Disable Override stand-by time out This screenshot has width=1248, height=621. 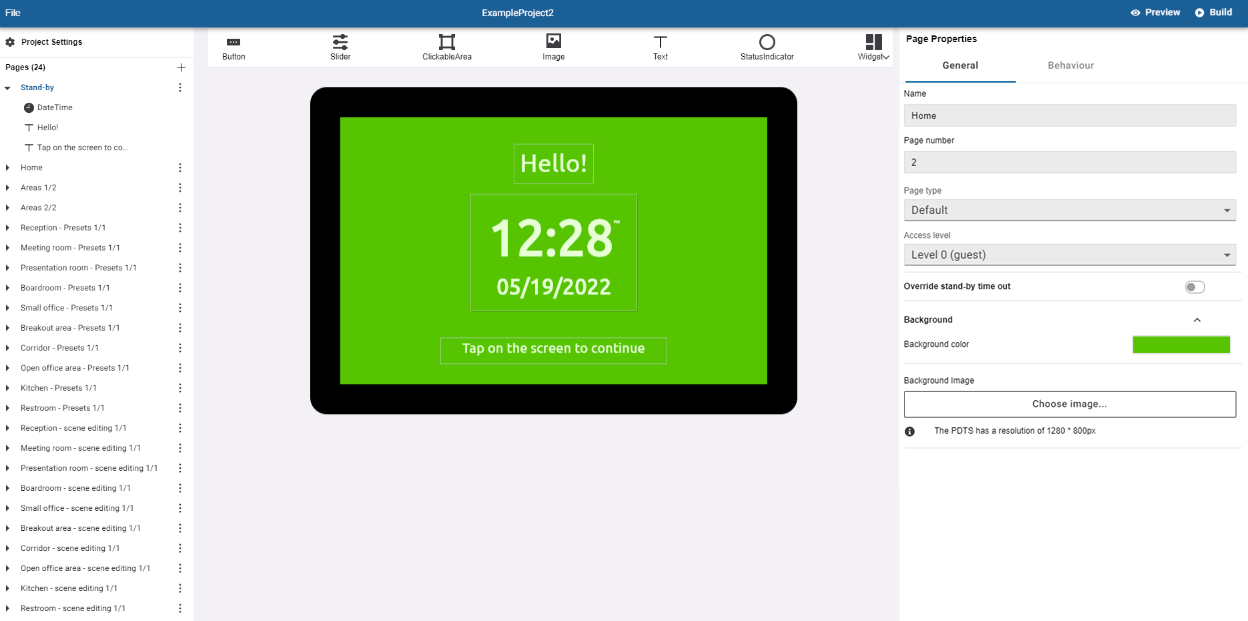pos(1194,286)
